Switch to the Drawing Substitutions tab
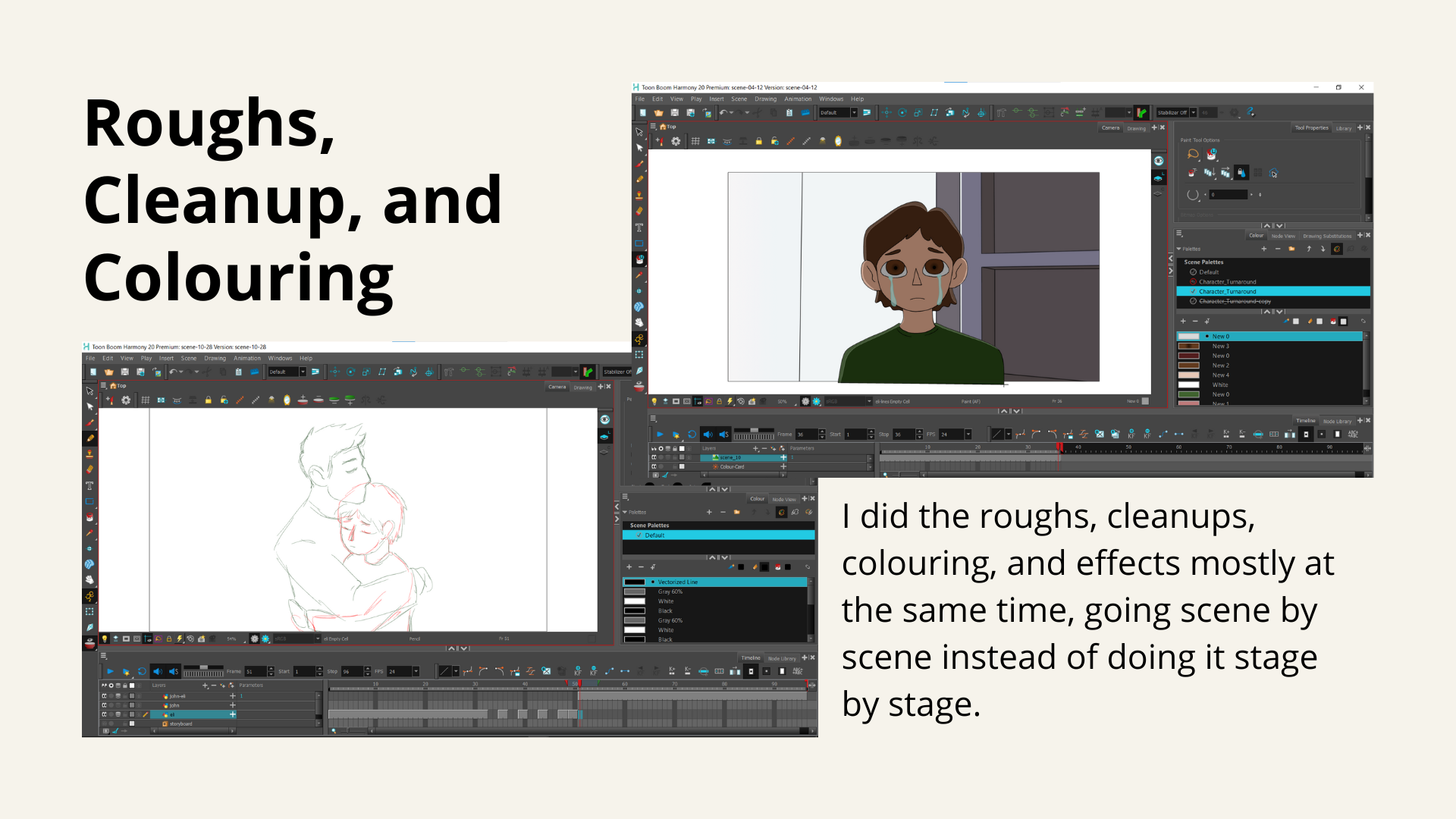1456x819 pixels. 1327,236
